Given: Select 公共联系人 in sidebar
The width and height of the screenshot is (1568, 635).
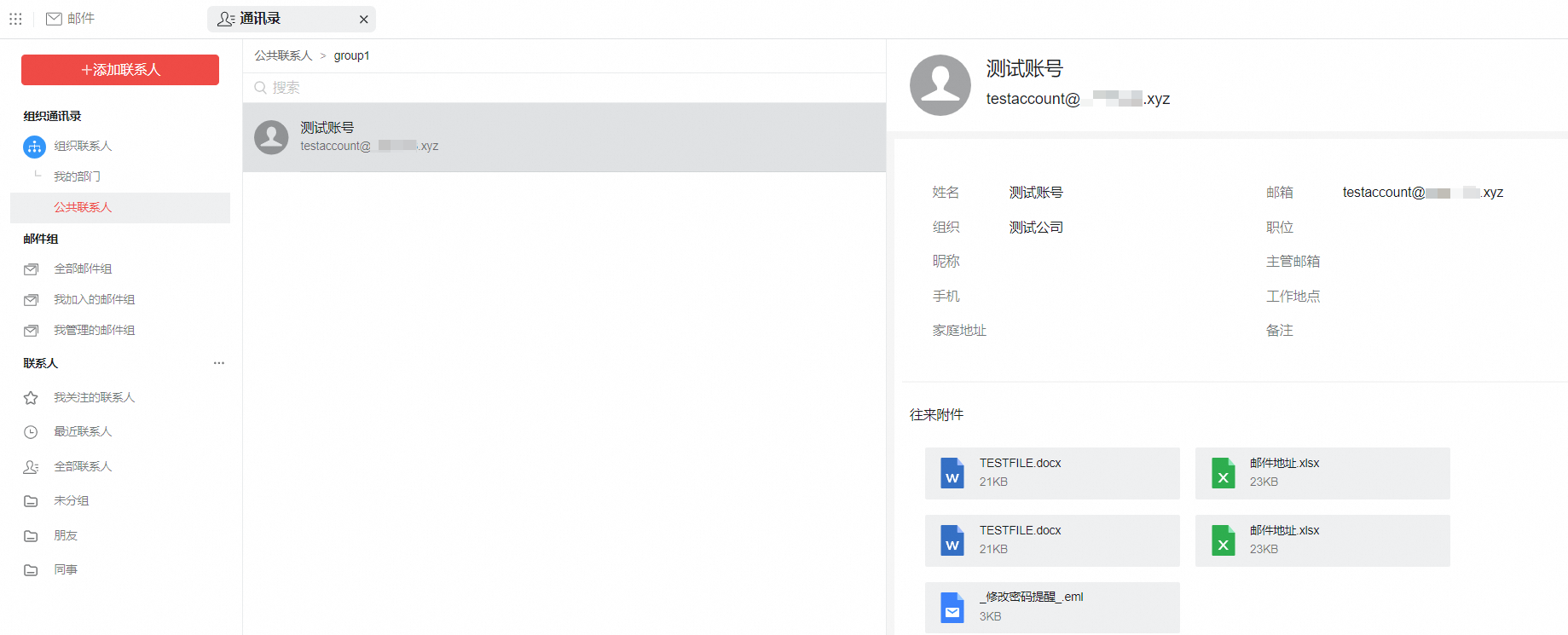Looking at the screenshot, I should pos(120,207).
